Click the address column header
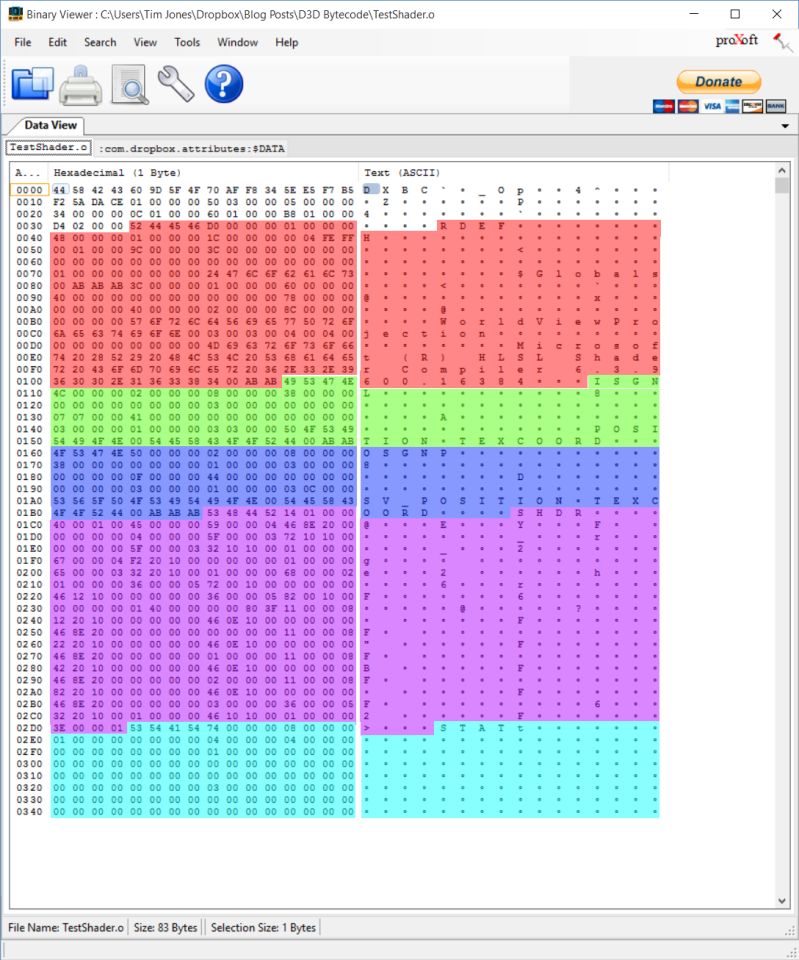Screen dimensions: 799x960 tap(29, 173)
